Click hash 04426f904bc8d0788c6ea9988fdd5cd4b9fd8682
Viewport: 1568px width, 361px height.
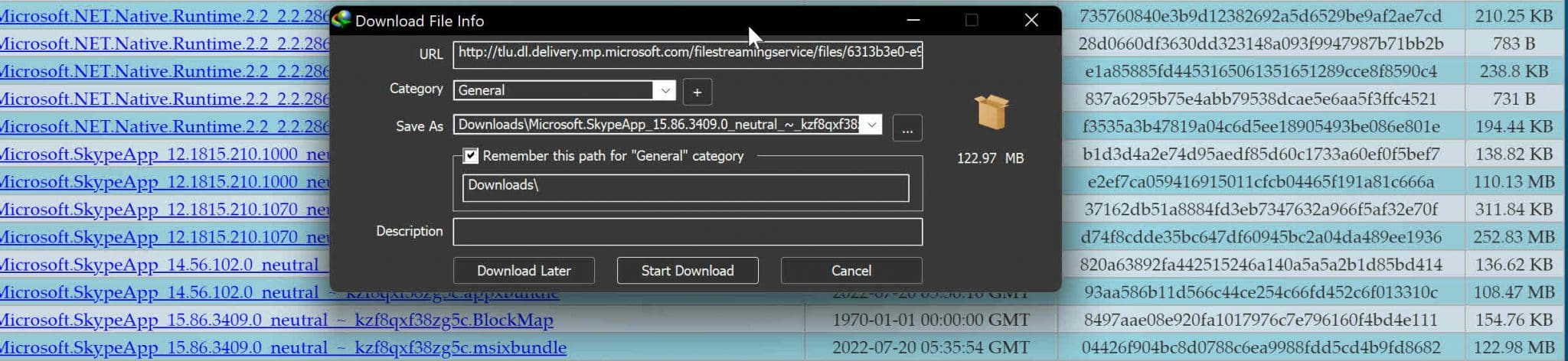pos(1260,348)
